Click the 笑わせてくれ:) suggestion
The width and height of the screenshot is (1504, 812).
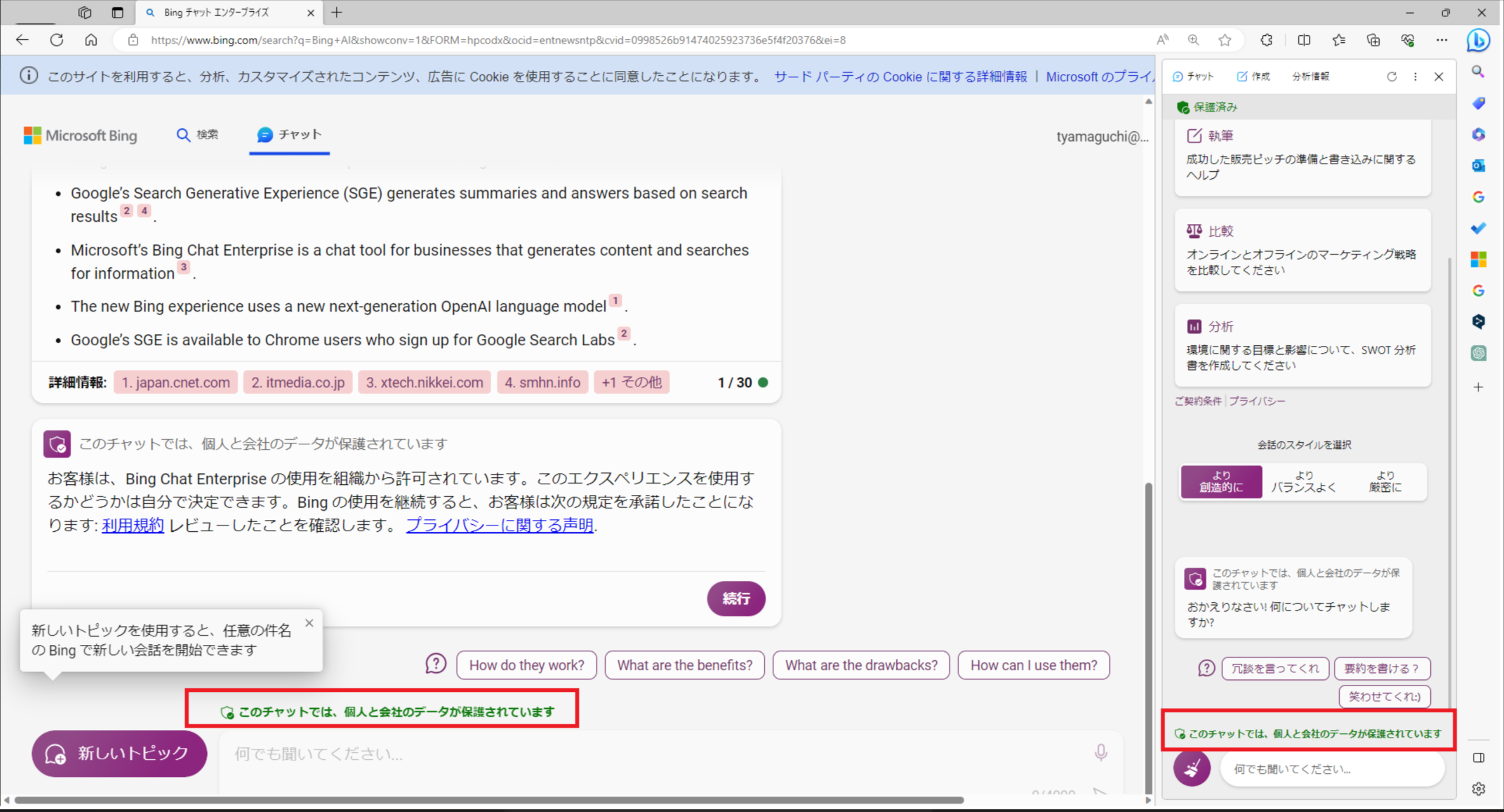[1384, 697]
